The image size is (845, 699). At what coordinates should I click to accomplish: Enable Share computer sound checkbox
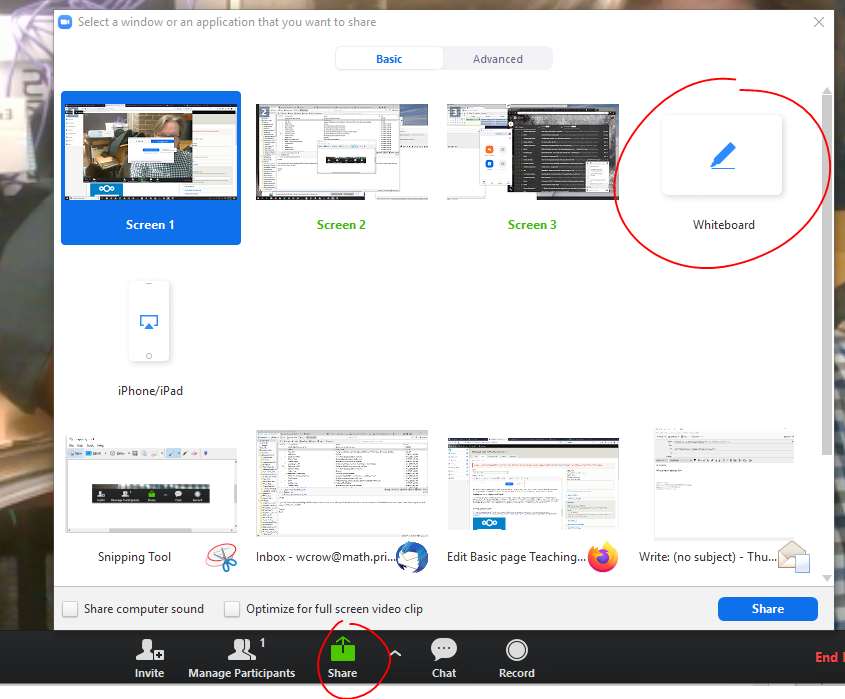pyautogui.click(x=70, y=609)
